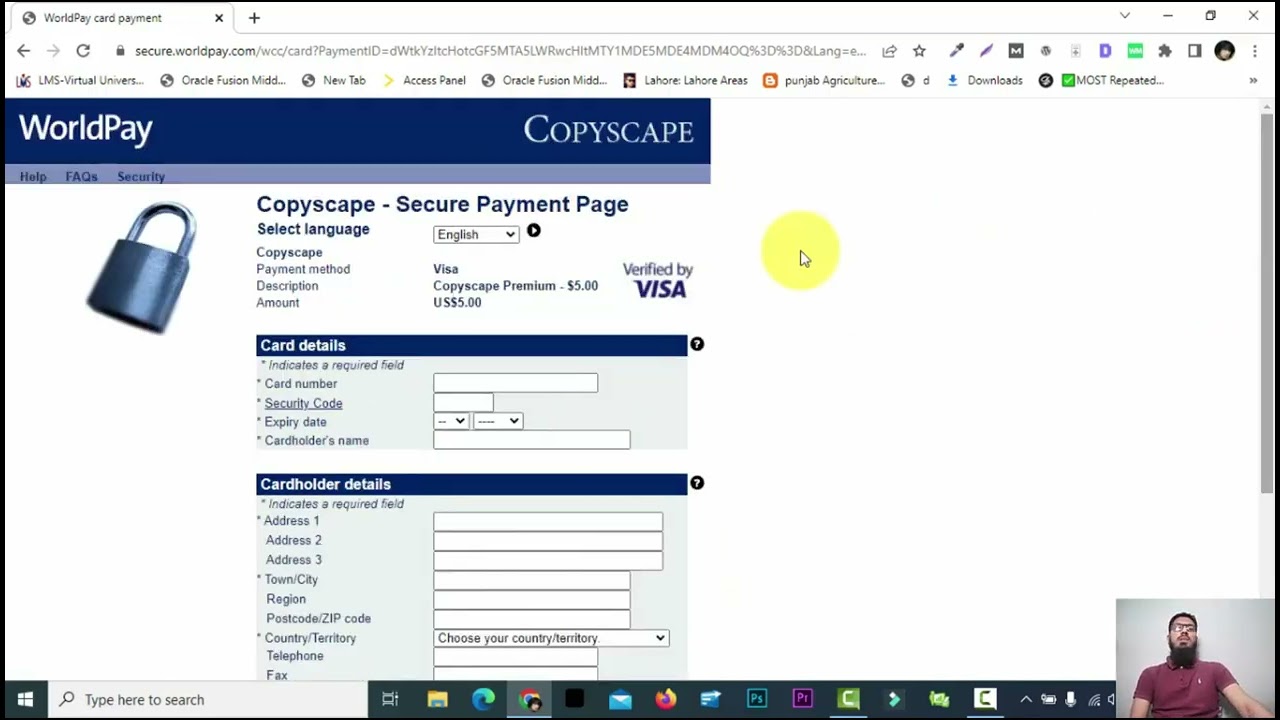This screenshot has height=720, width=1280.
Task: Open the purple feather extension
Action: (x=986, y=51)
